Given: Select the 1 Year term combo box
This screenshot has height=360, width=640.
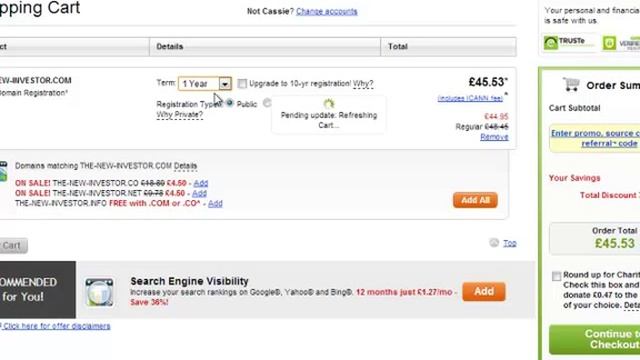Looking at the screenshot, I should pyautogui.click(x=204, y=84).
